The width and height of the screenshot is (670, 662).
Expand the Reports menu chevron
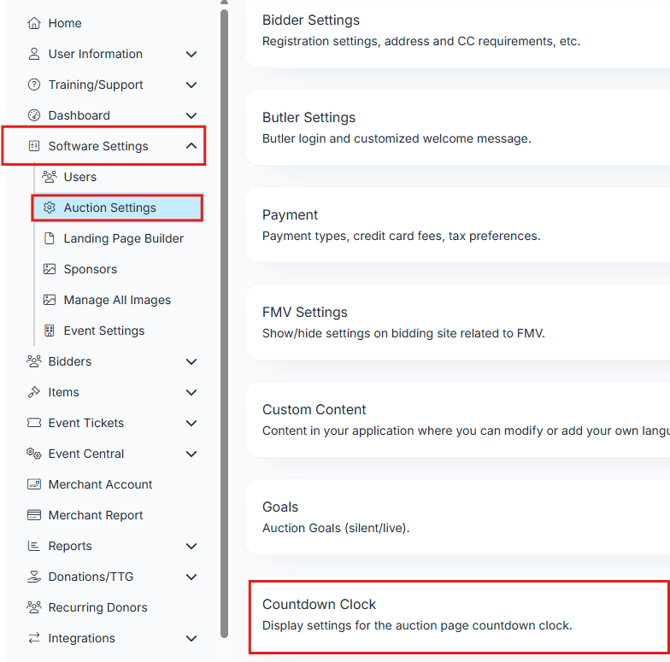(191, 546)
